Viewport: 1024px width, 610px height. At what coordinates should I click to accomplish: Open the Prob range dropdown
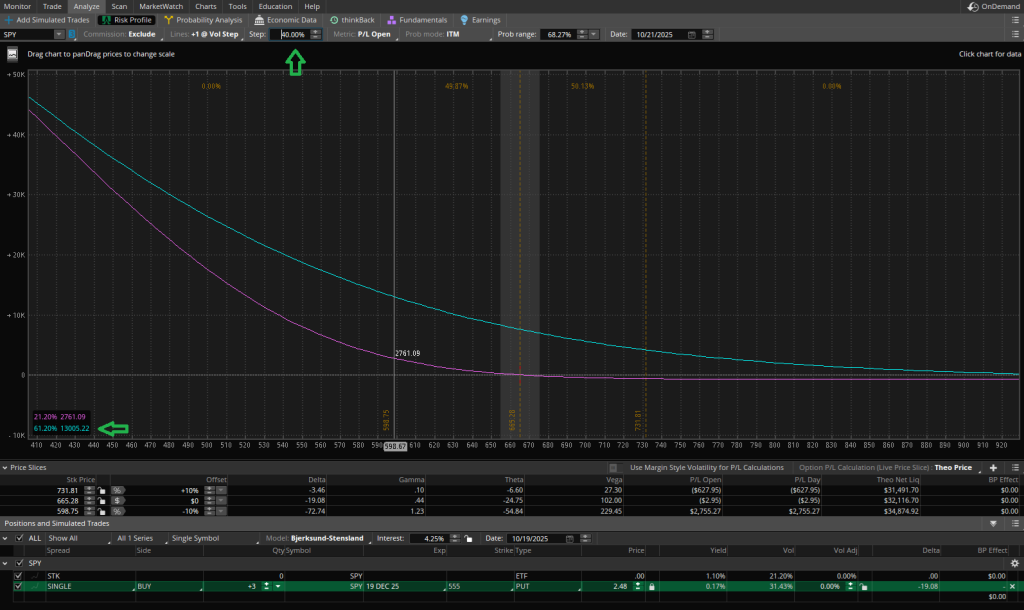(594, 33)
